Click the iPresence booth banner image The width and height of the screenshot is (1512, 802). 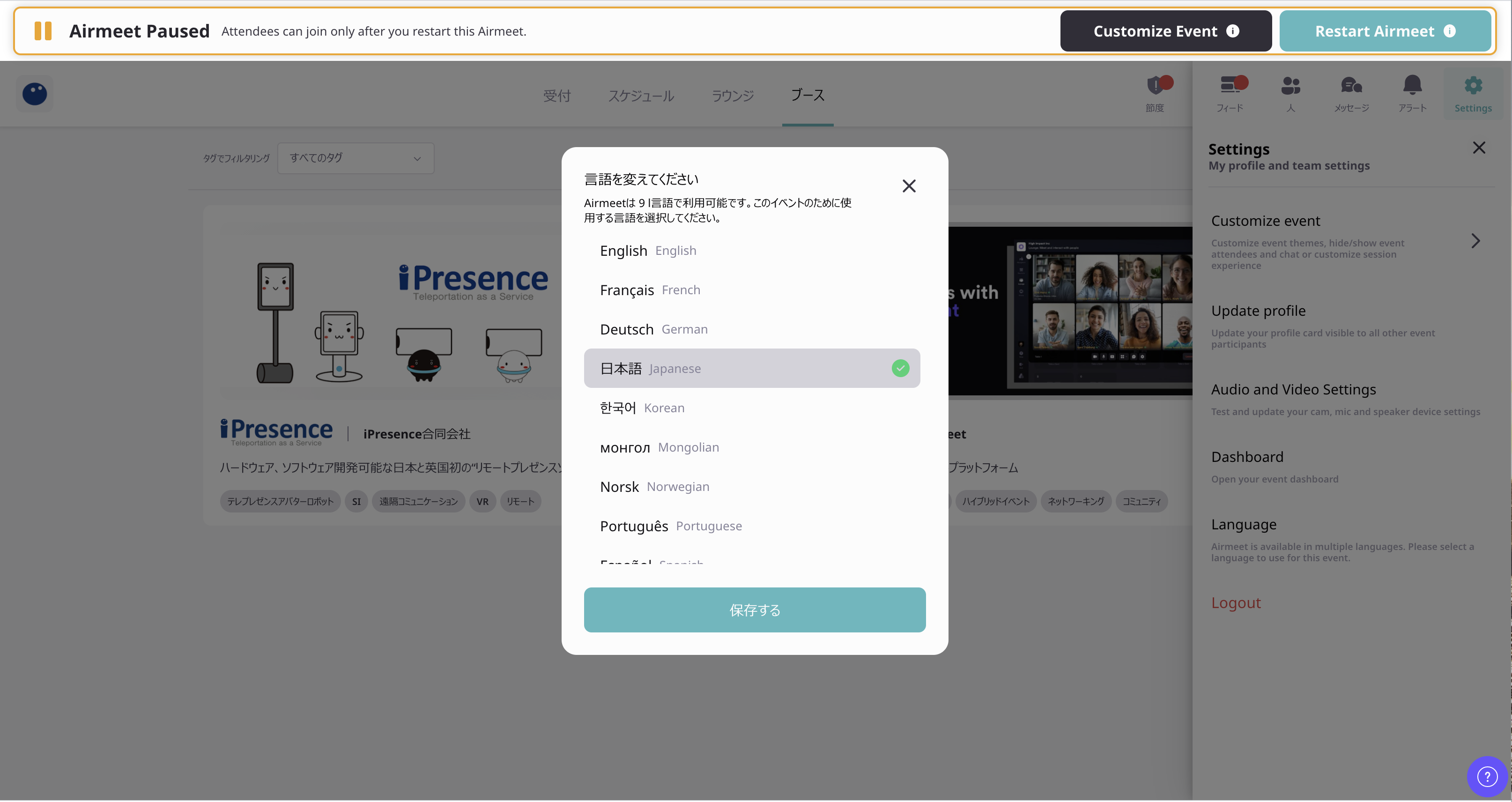pyautogui.click(x=392, y=311)
